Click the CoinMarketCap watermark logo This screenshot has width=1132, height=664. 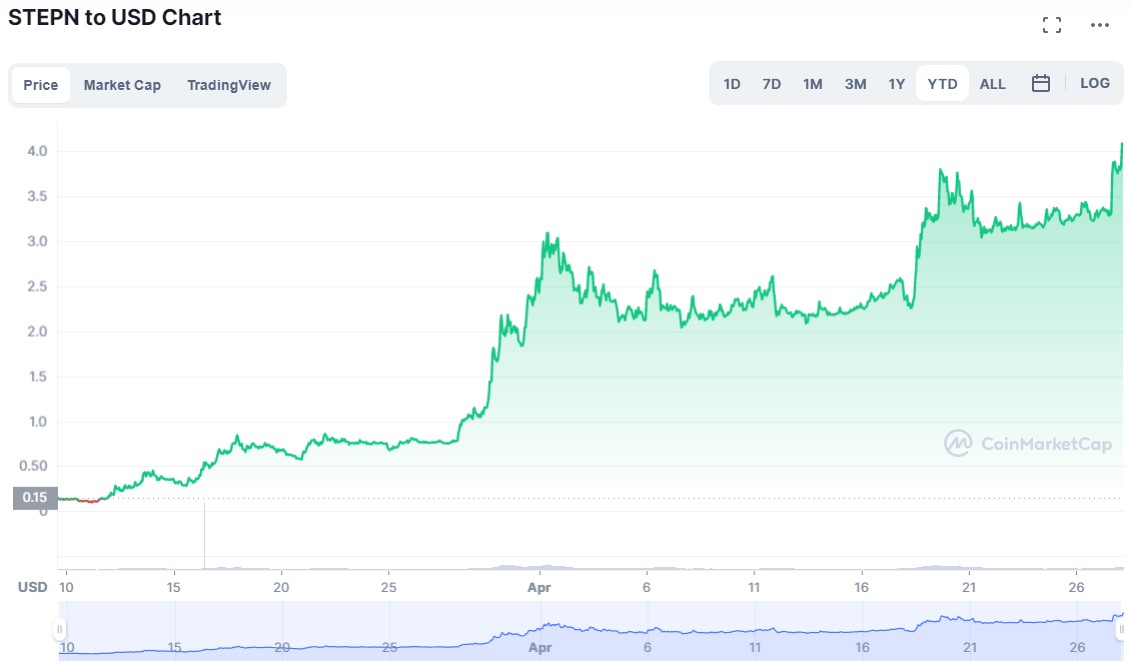tap(1028, 443)
